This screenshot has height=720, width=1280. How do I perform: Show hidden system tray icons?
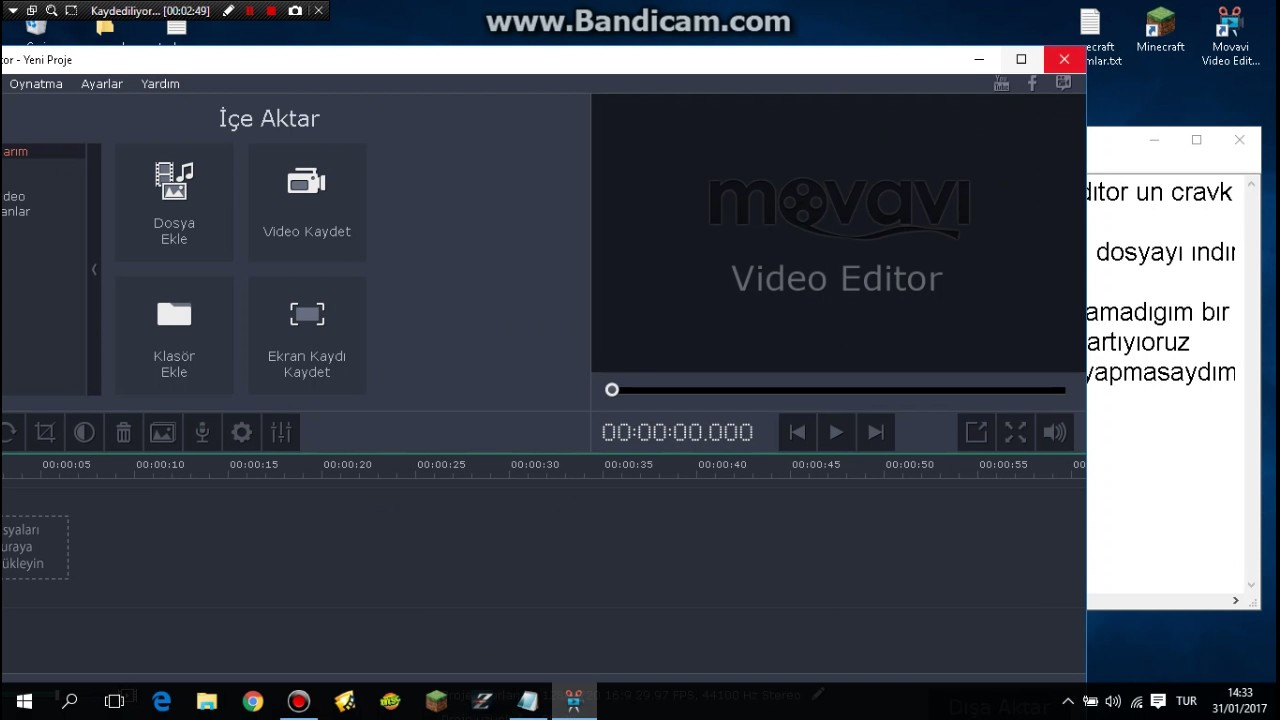click(1068, 702)
